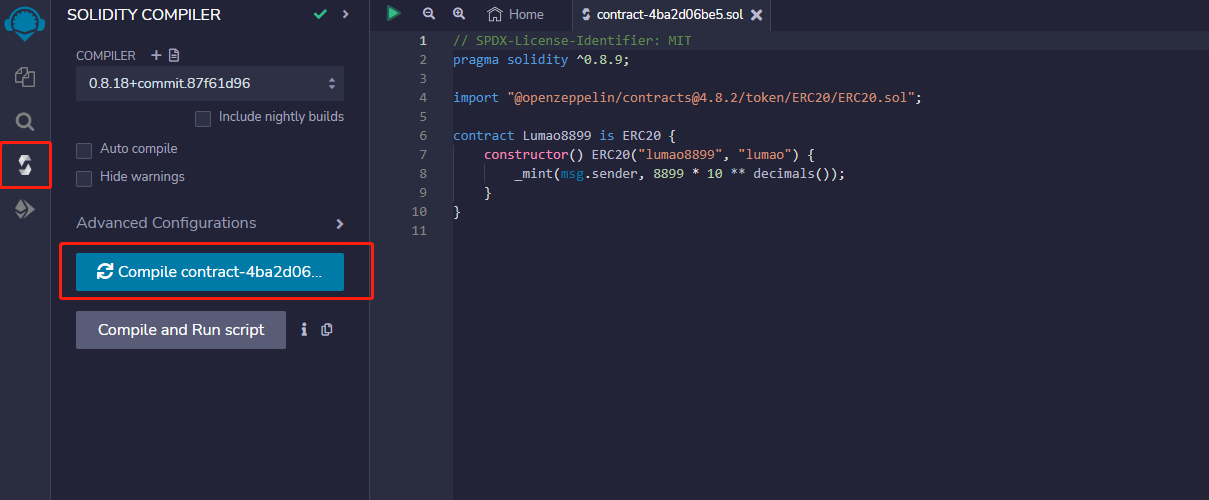Open compiler version 0.8.18 dropdown
Screen dimensions: 1209x500
point(210,84)
